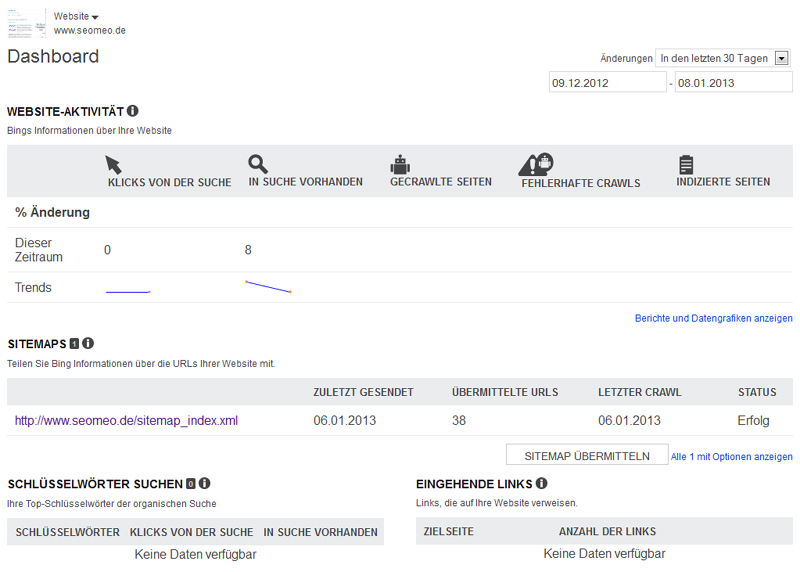The height and width of the screenshot is (572, 800).
Task: Open the Website selector dropdown
Action: point(76,16)
